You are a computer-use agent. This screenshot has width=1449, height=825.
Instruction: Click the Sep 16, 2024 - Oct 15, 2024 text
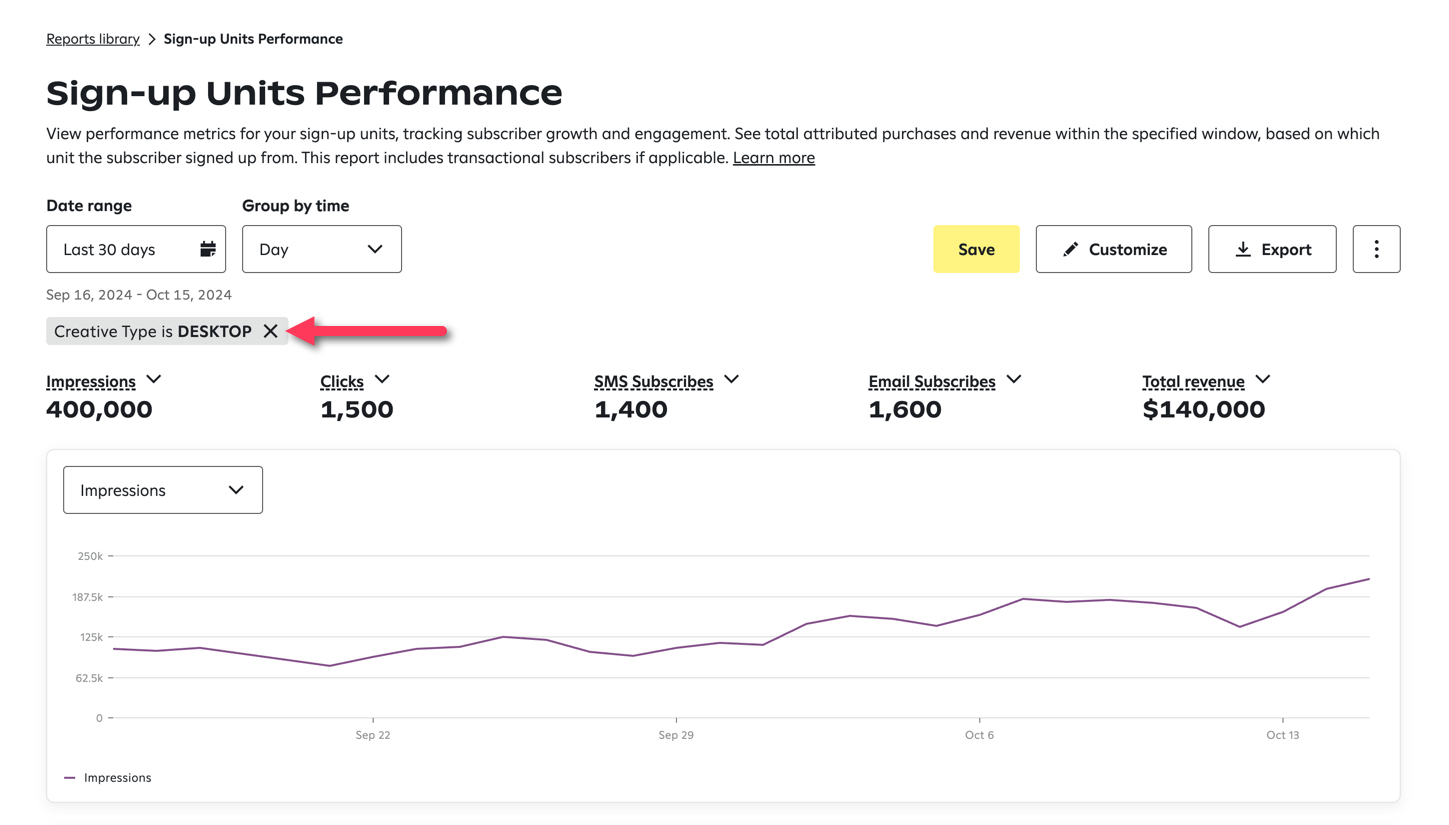click(139, 295)
